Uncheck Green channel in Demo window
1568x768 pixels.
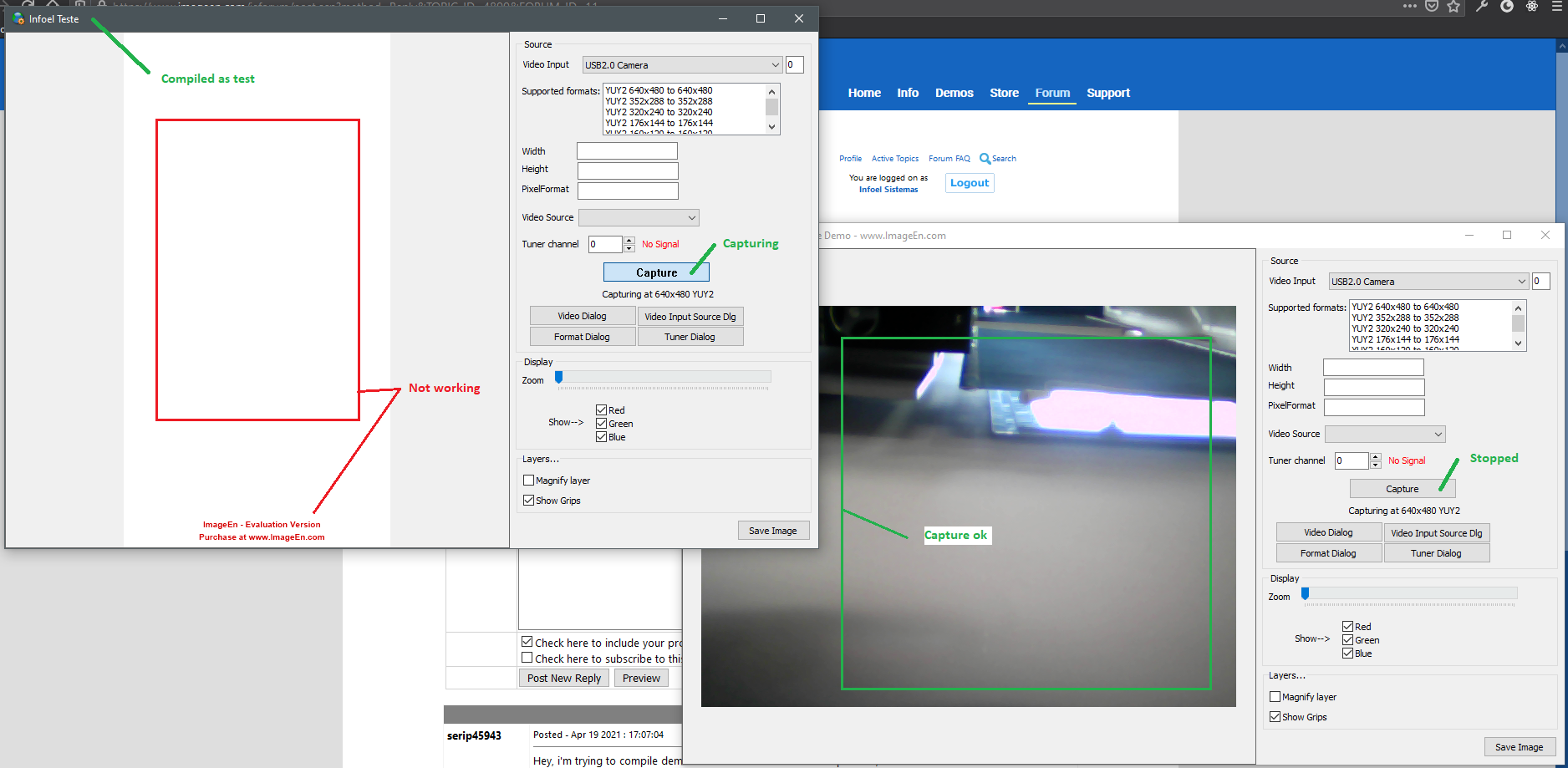click(x=1347, y=640)
